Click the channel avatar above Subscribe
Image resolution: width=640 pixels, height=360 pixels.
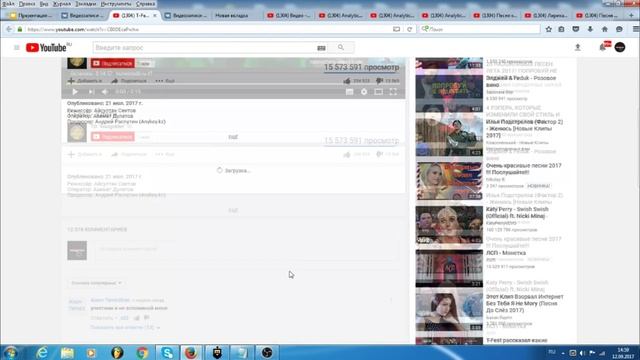point(77,63)
